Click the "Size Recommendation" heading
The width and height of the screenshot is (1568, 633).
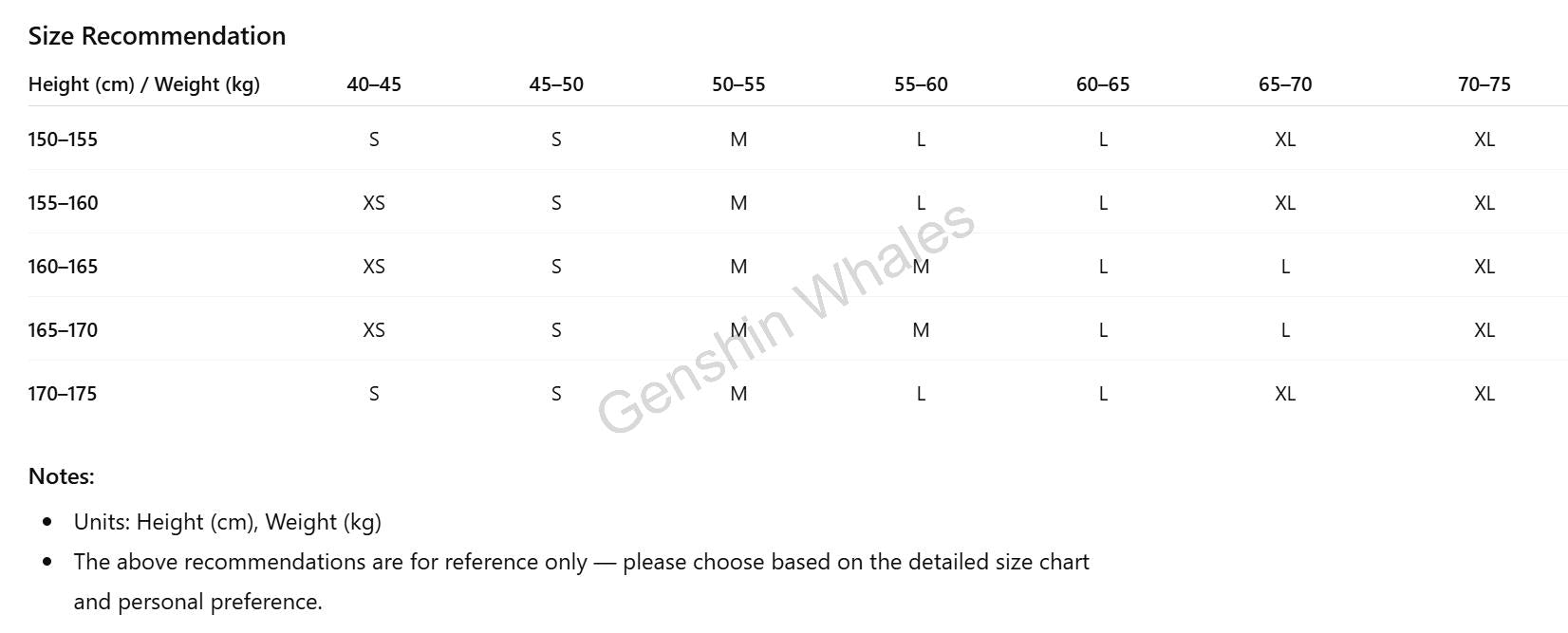coord(157,36)
